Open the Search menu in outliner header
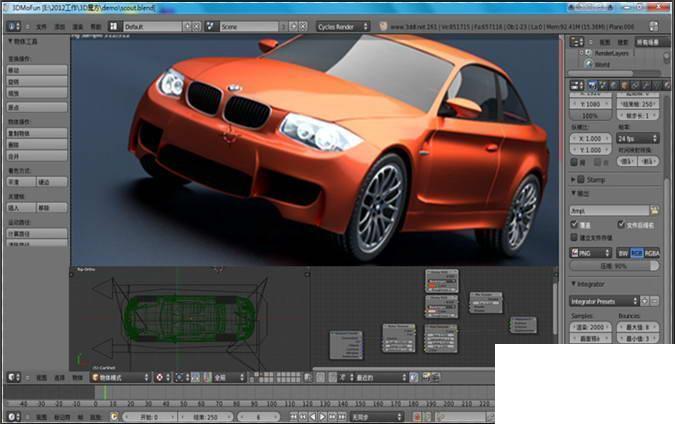The width and height of the screenshot is (675, 424). [623, 42]
